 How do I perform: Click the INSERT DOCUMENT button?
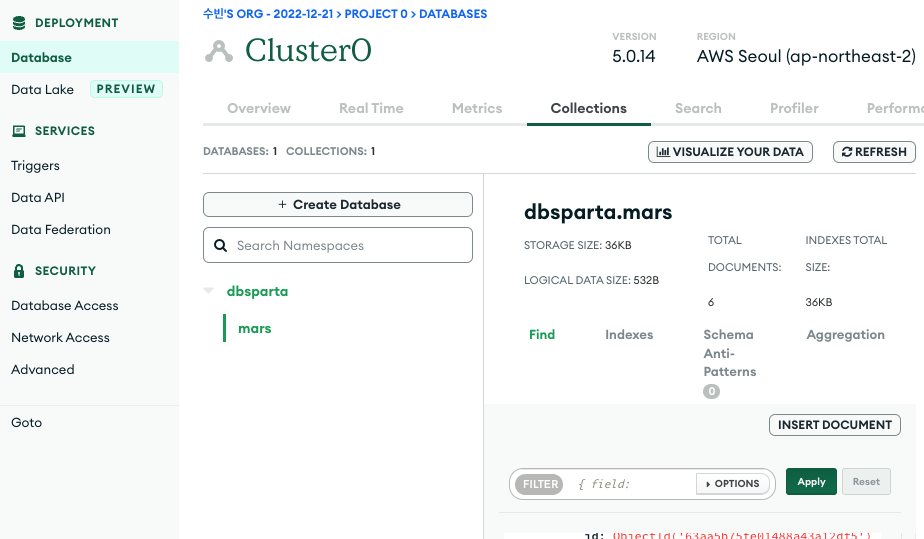coord(834,425)
